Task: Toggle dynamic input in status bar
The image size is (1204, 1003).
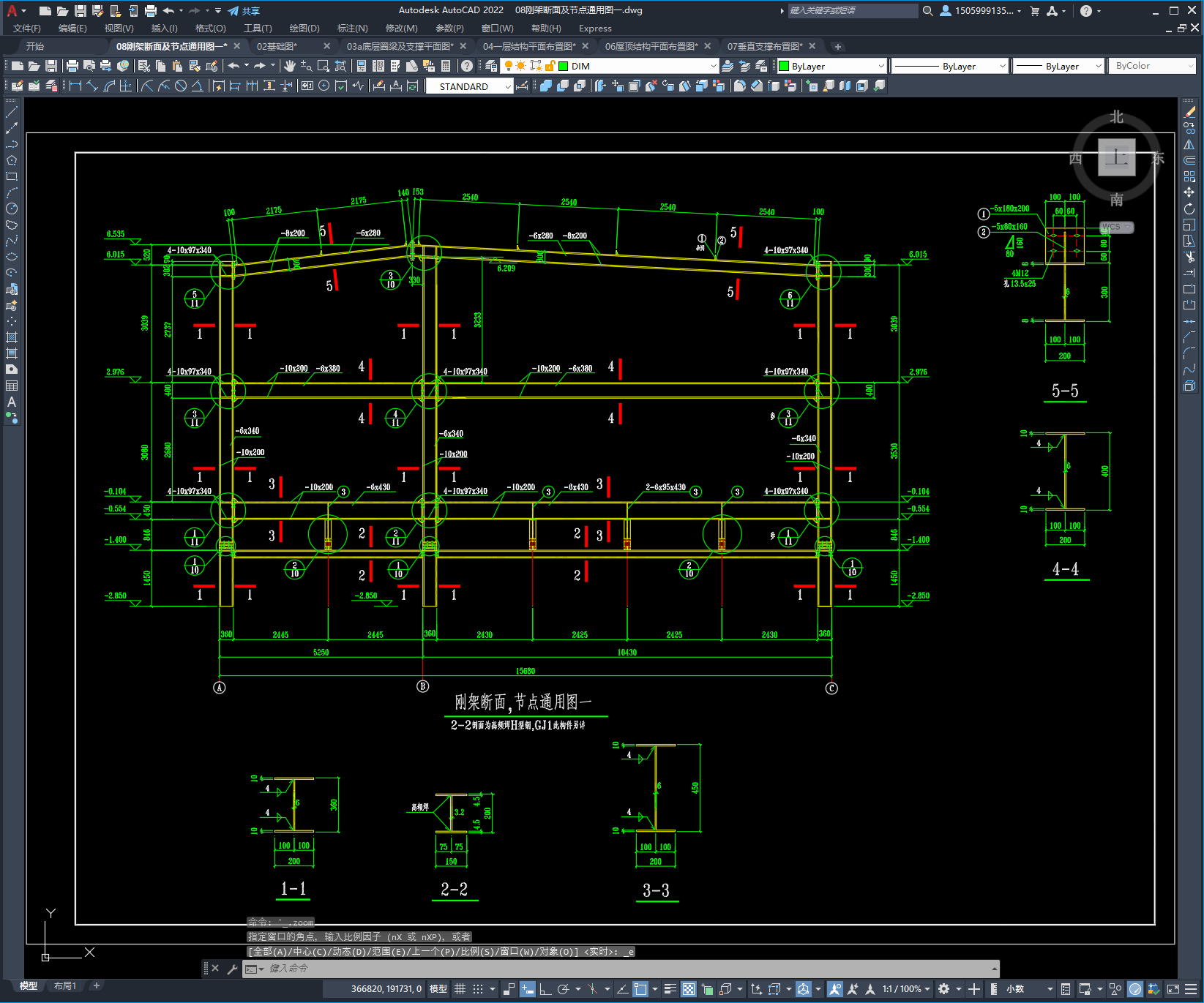Action: [x=528, y=989]
